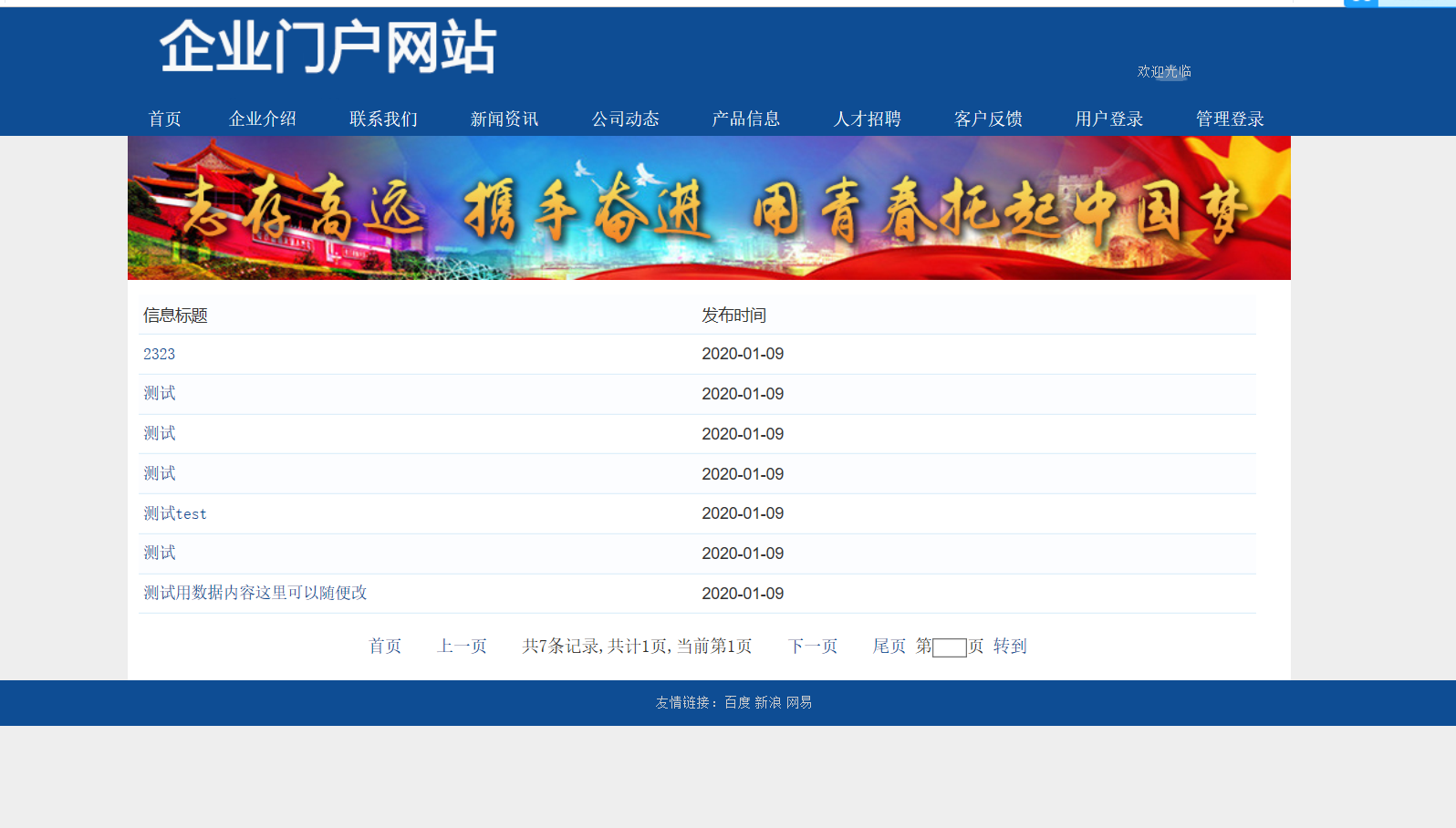Open the 测试test article link

point(175,513)
